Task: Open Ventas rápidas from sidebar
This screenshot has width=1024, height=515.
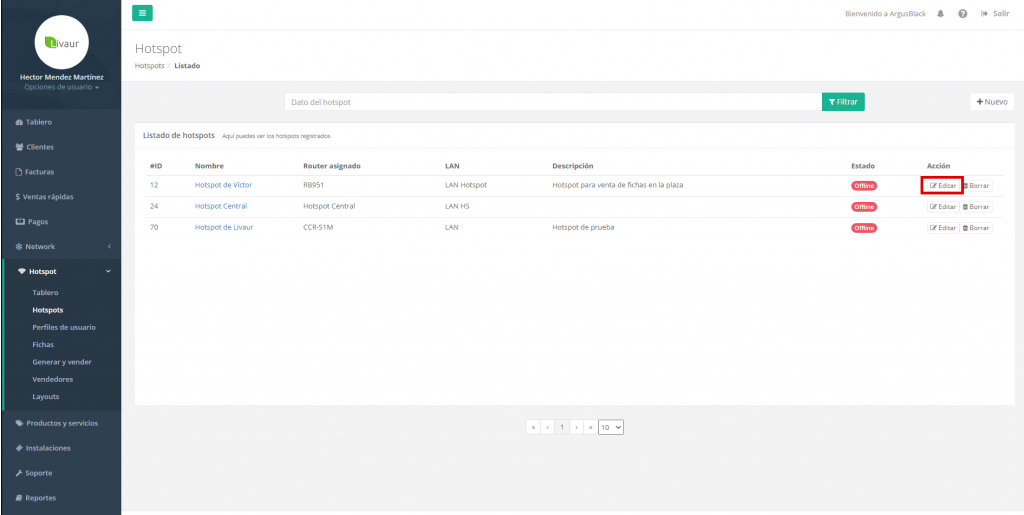Action: 48,197
